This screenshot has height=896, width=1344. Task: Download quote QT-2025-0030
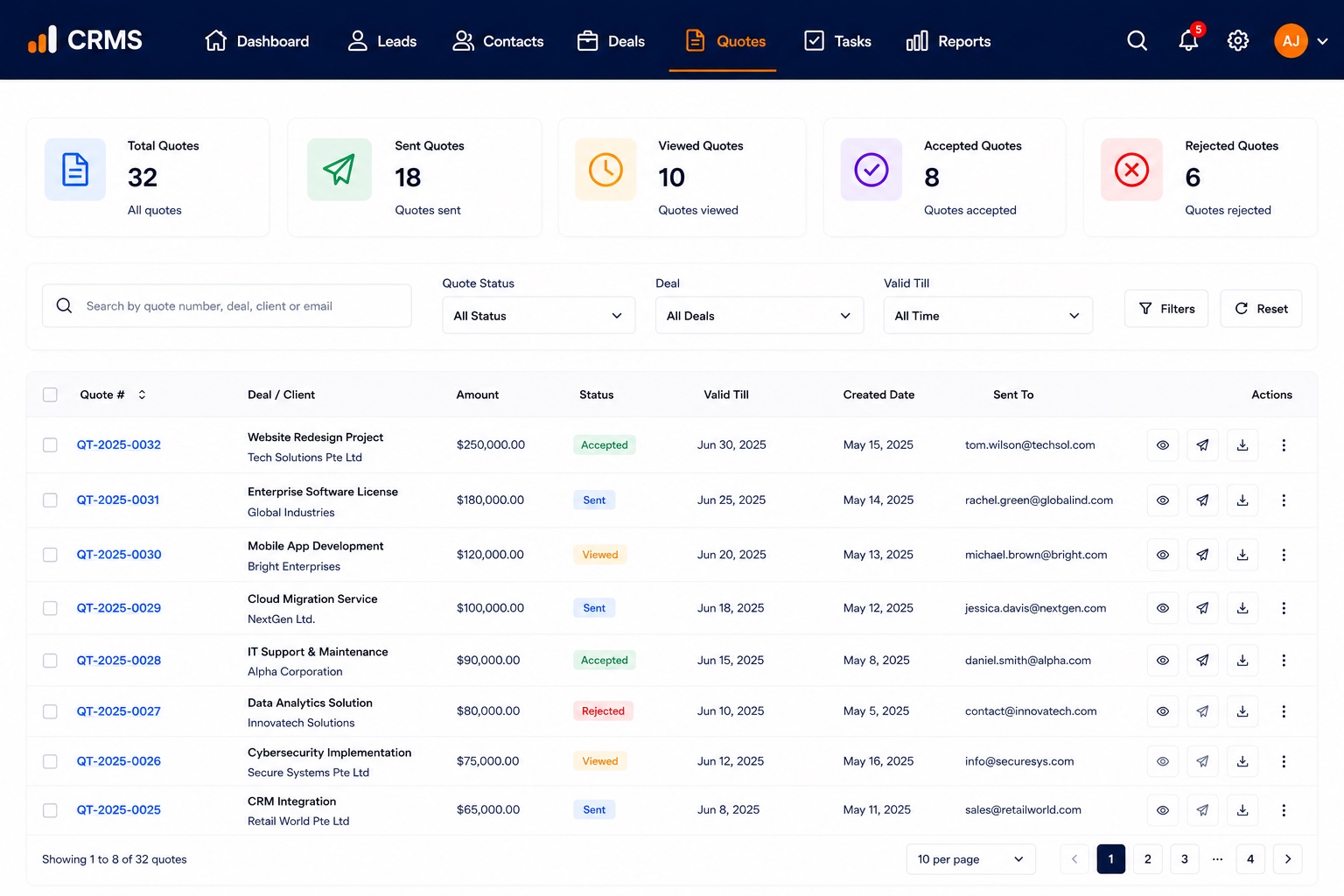[1242, 555]
